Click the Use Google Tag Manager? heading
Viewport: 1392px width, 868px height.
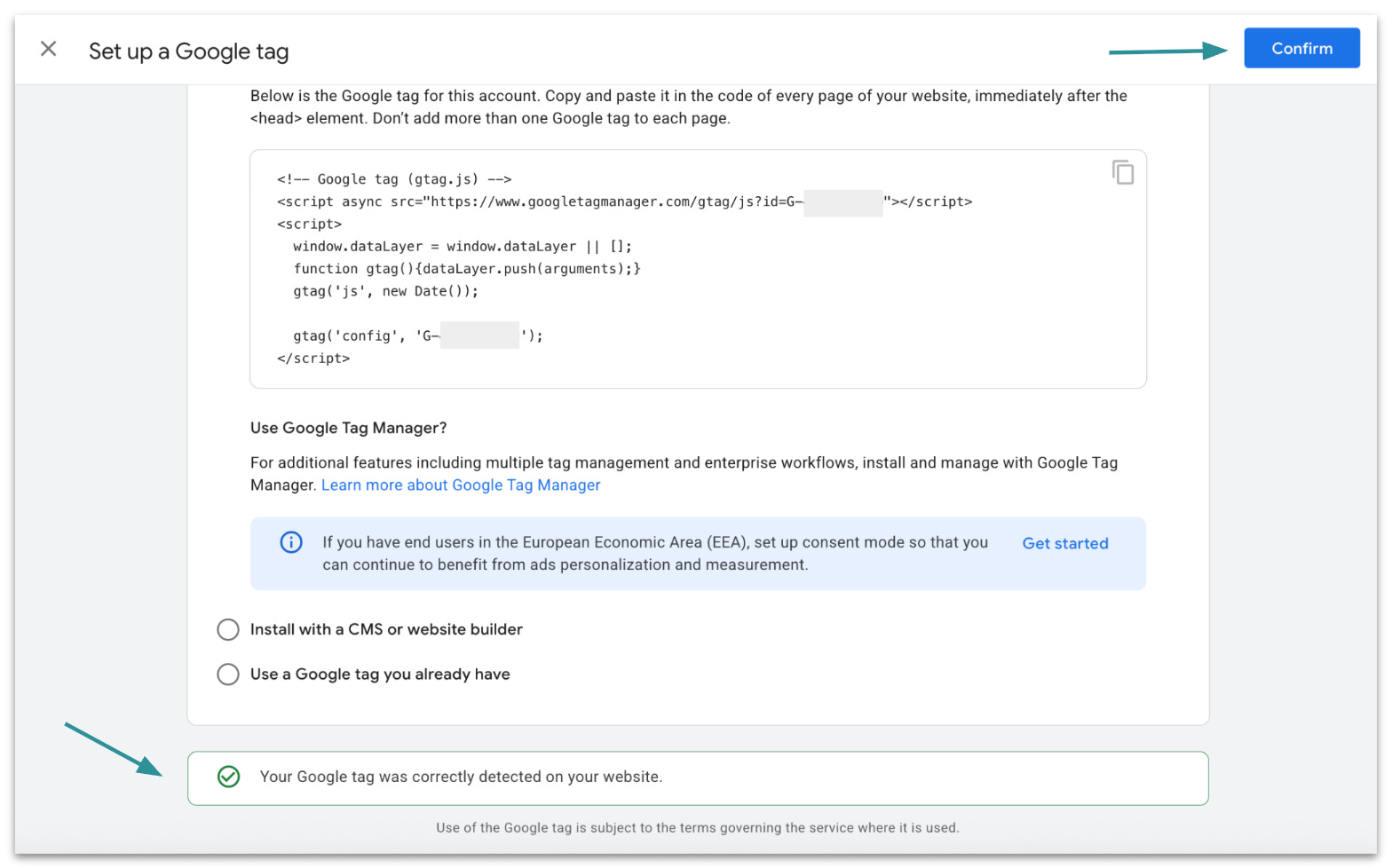click(x=348, y=428)
